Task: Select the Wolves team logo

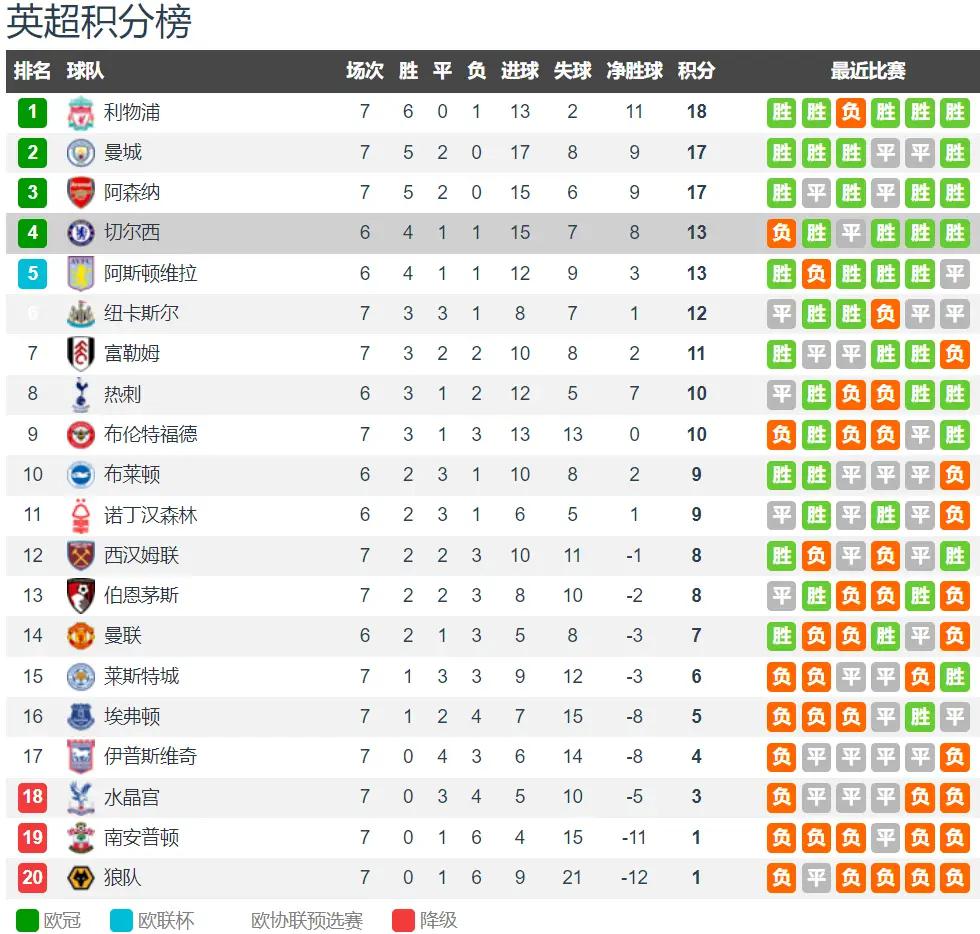Action: (x=81, y=878)
